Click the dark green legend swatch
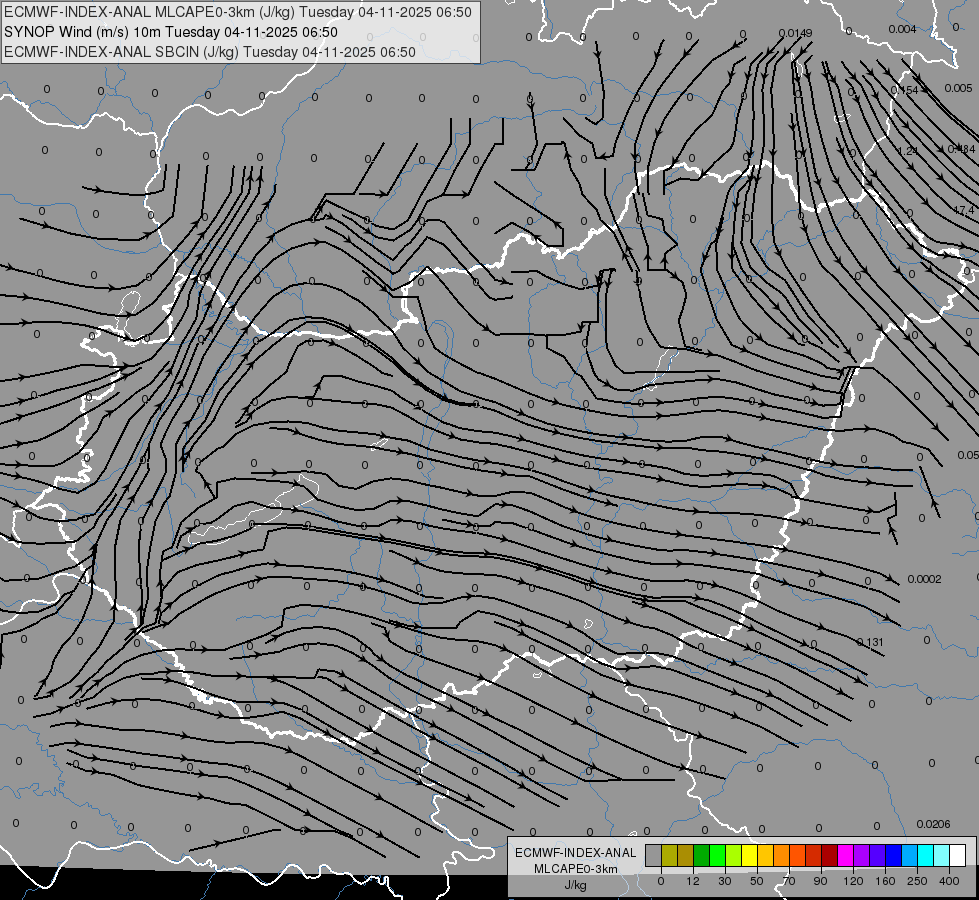This screenshot has height=900, width=979. tap(702, 855)
